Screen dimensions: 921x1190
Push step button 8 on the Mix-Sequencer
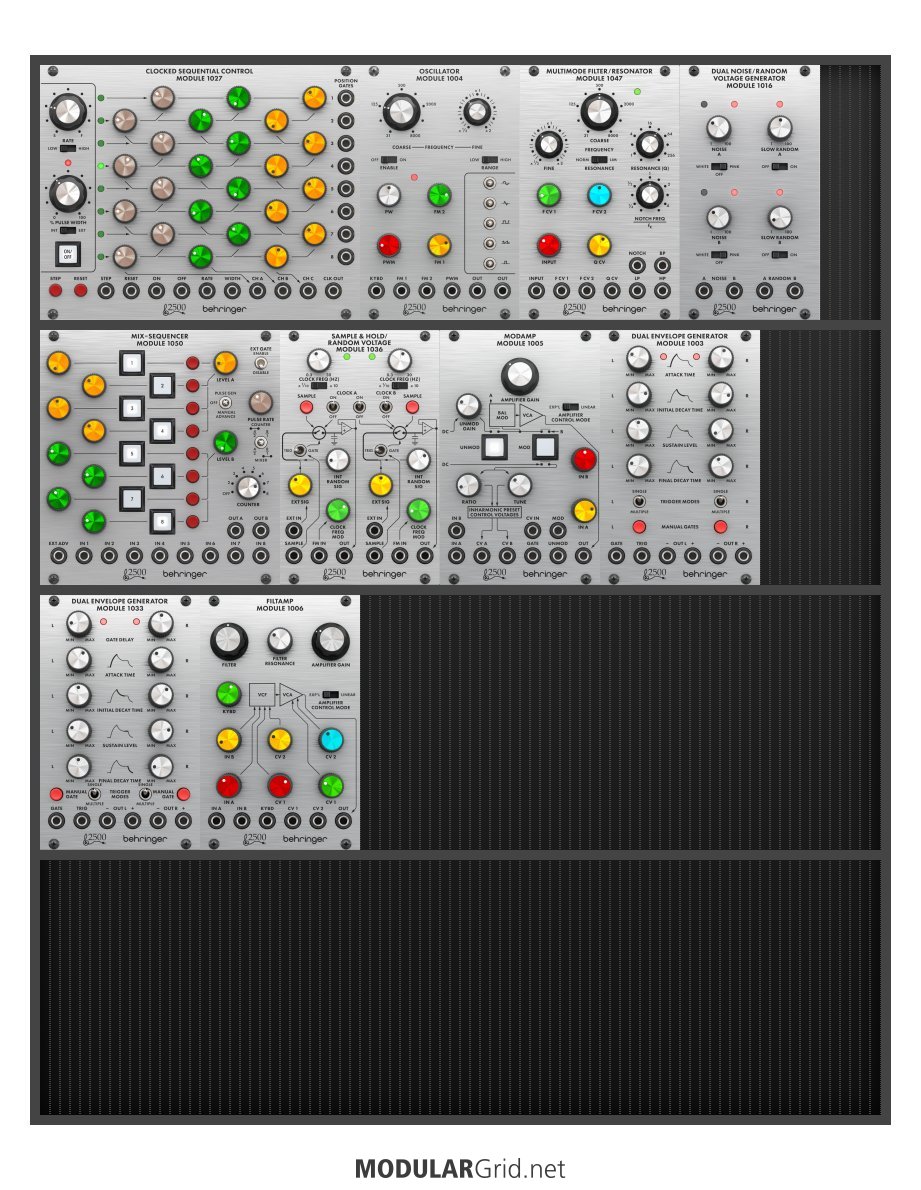(x=162, y=522)
